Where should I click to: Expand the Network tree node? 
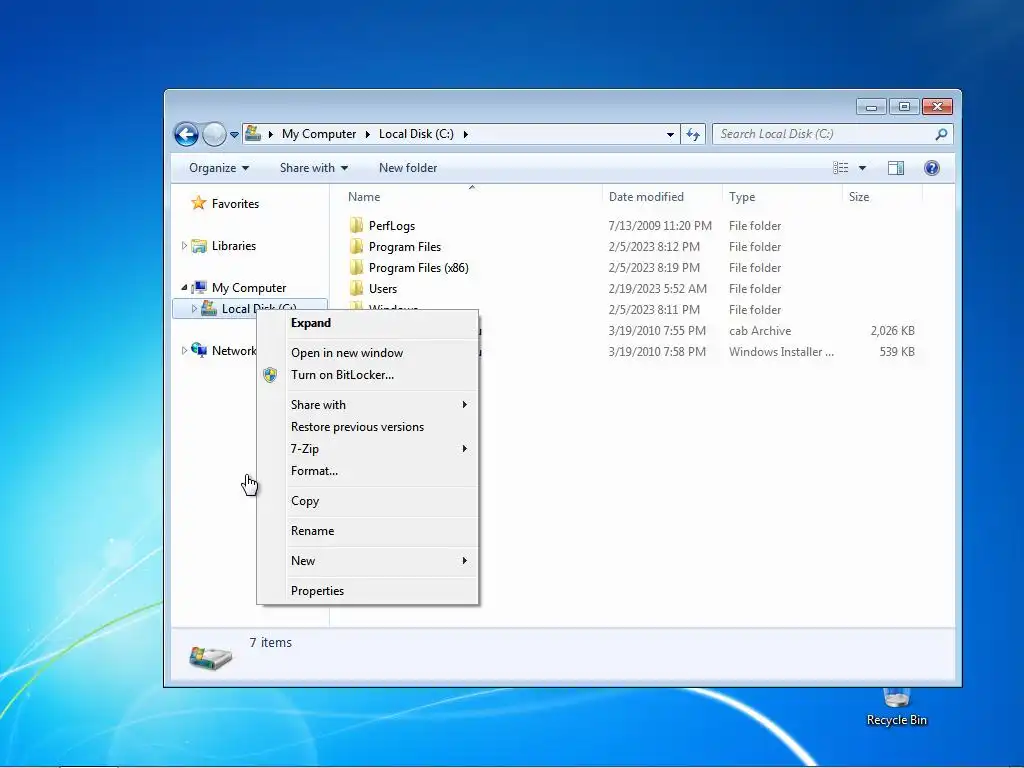pyautogui.click(x=184, y=351)
